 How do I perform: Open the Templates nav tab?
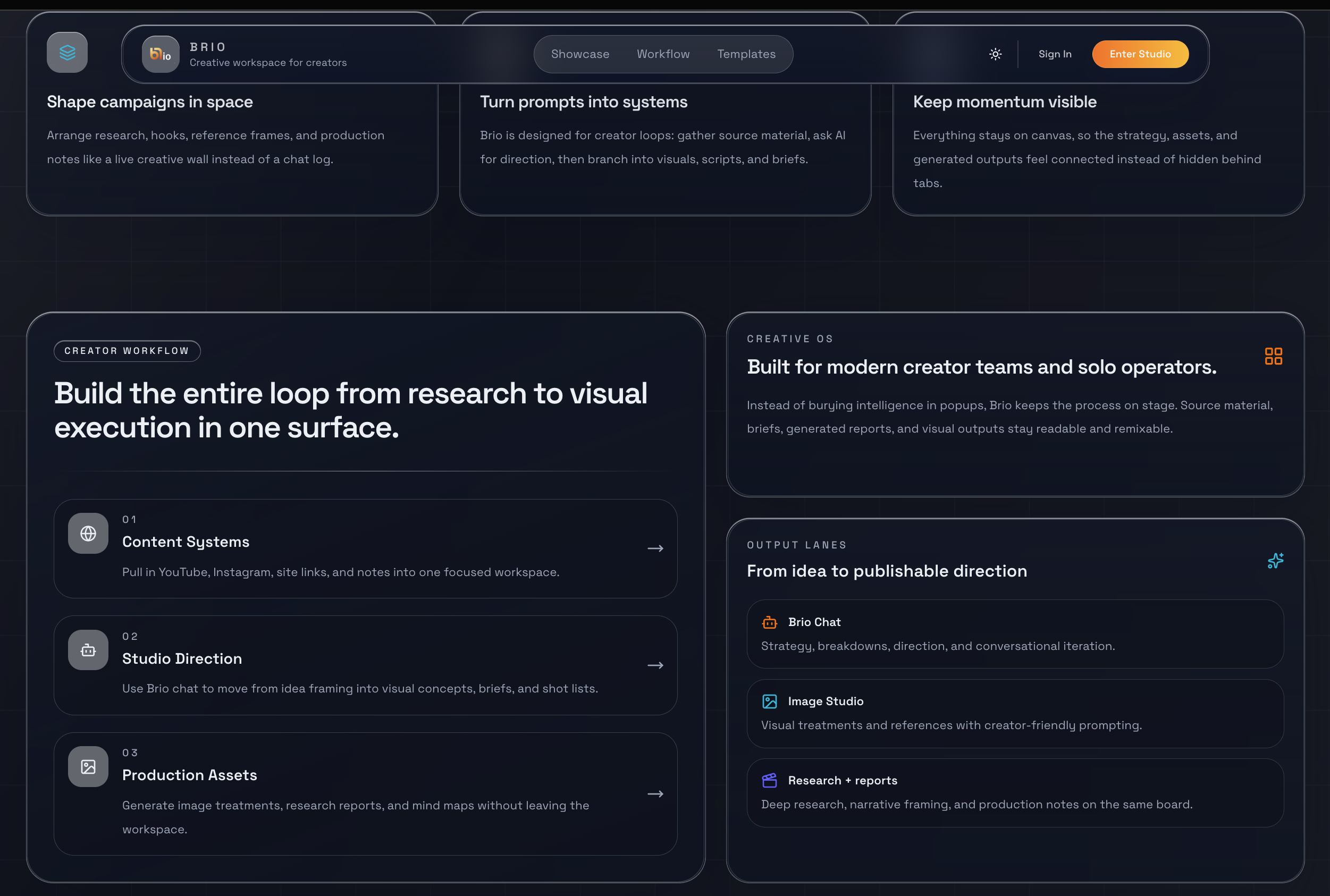(x=746, y=54)
